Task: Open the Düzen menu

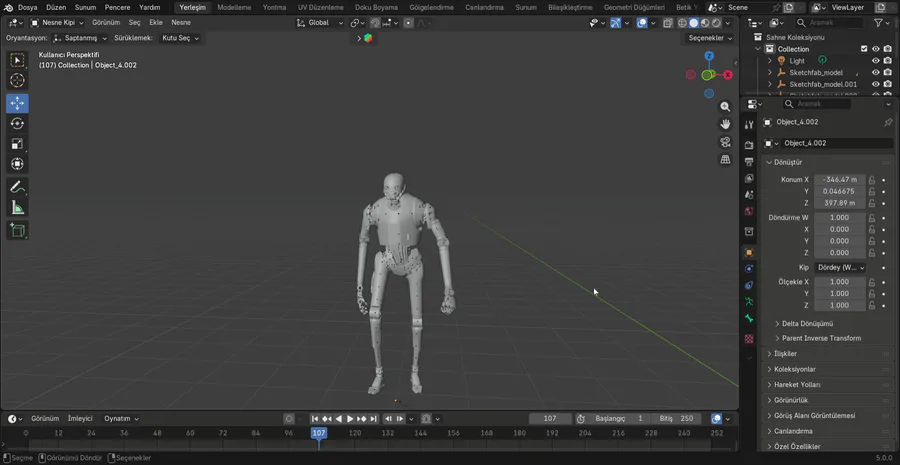Action: [x=56, y=7]
